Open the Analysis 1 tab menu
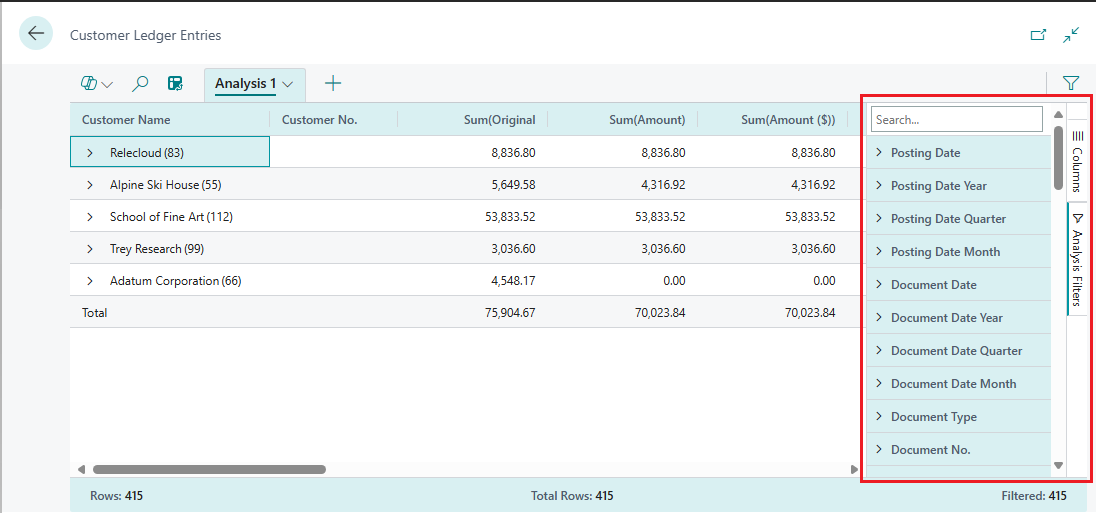Image resolution: width=1096 pixels, height=513 pixels. click(287, 84)
